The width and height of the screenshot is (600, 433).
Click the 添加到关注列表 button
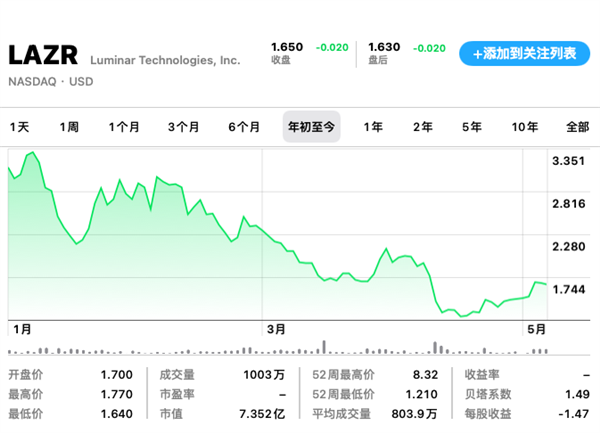[x=524, y=54]
